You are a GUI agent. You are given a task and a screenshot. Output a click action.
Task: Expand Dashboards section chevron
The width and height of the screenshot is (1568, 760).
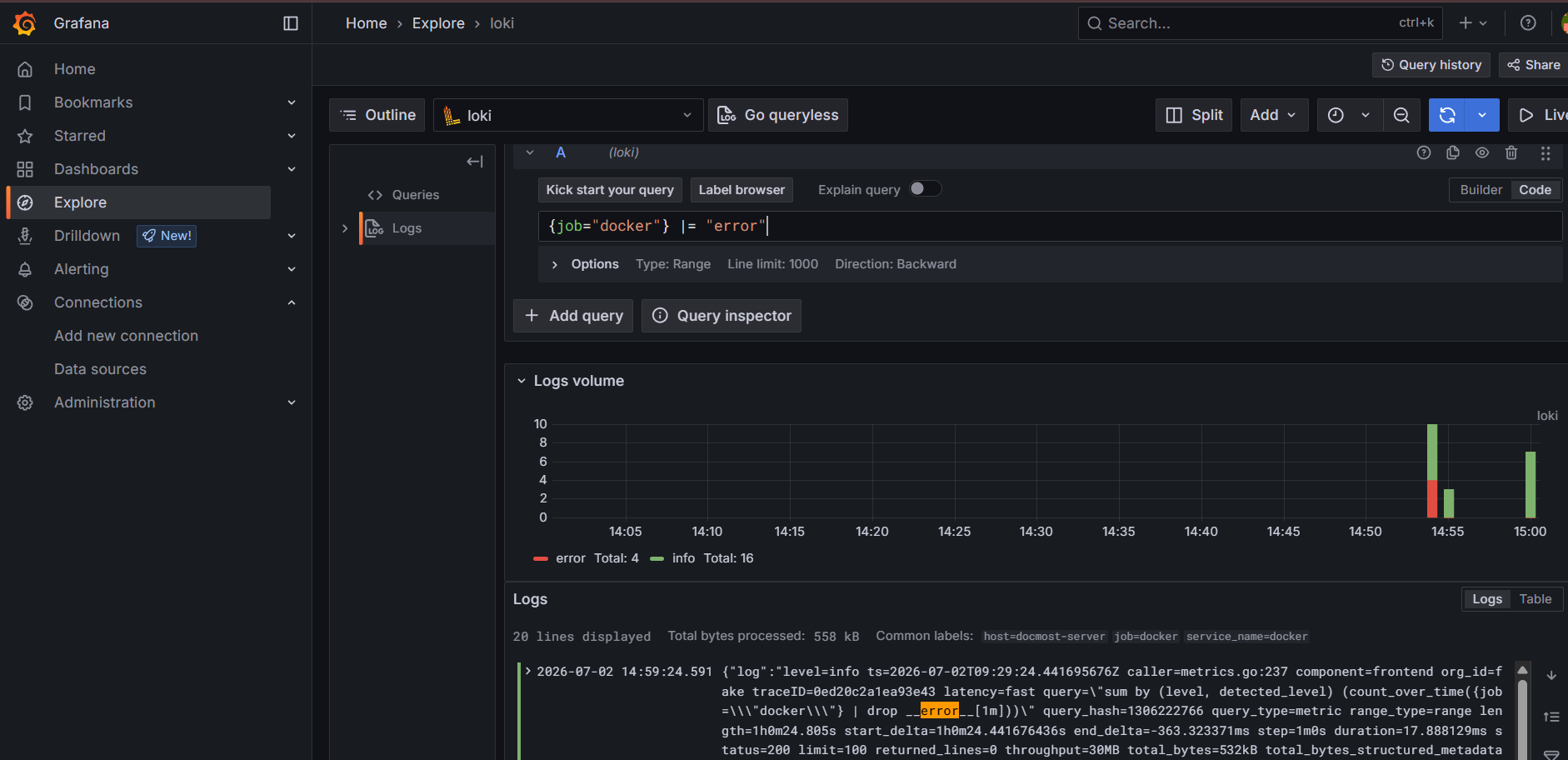(x=292, y=169)
